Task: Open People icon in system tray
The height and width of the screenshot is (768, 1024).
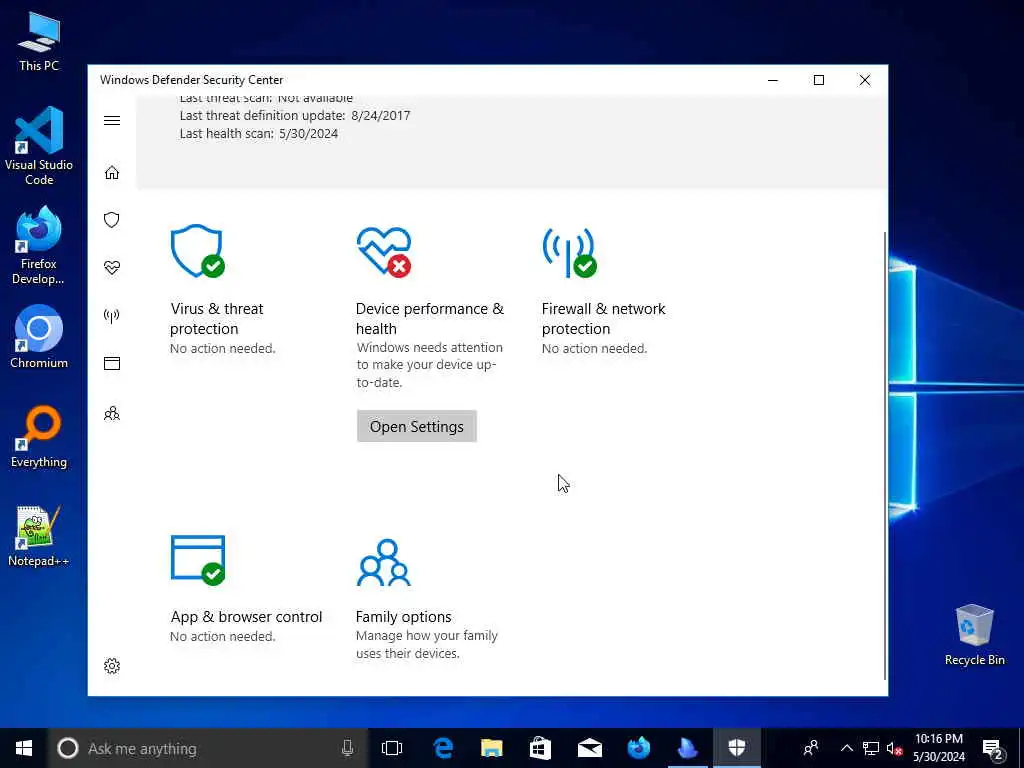Action: coord(811,748)
